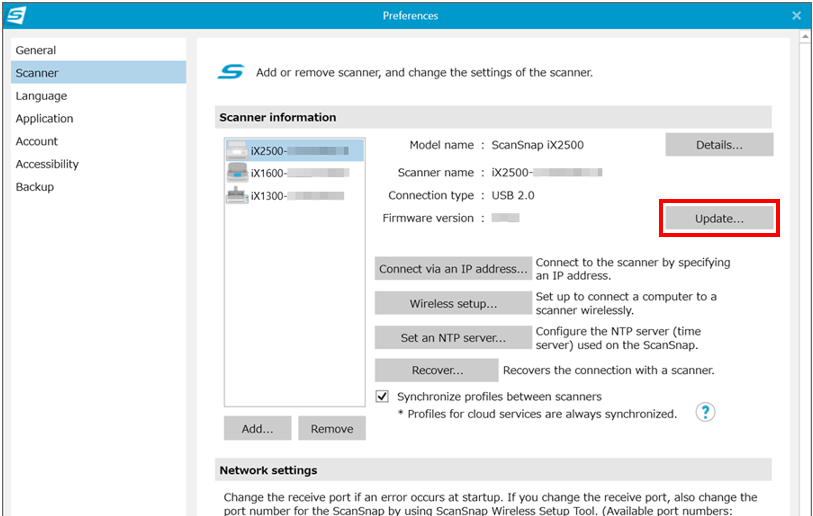Click the scrollbar up arrow
The height and width of the screenshot is (516, 813).
805,37
